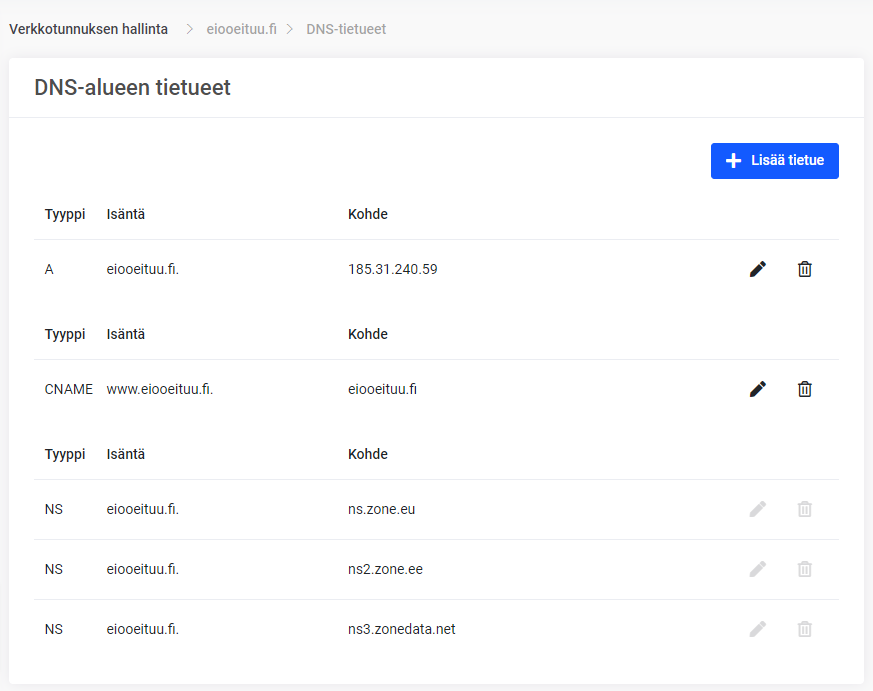The width and height of the screenshot is (873, 691).
Task: Edit the CNAME record pencil icon
Action: coord(758,389)
